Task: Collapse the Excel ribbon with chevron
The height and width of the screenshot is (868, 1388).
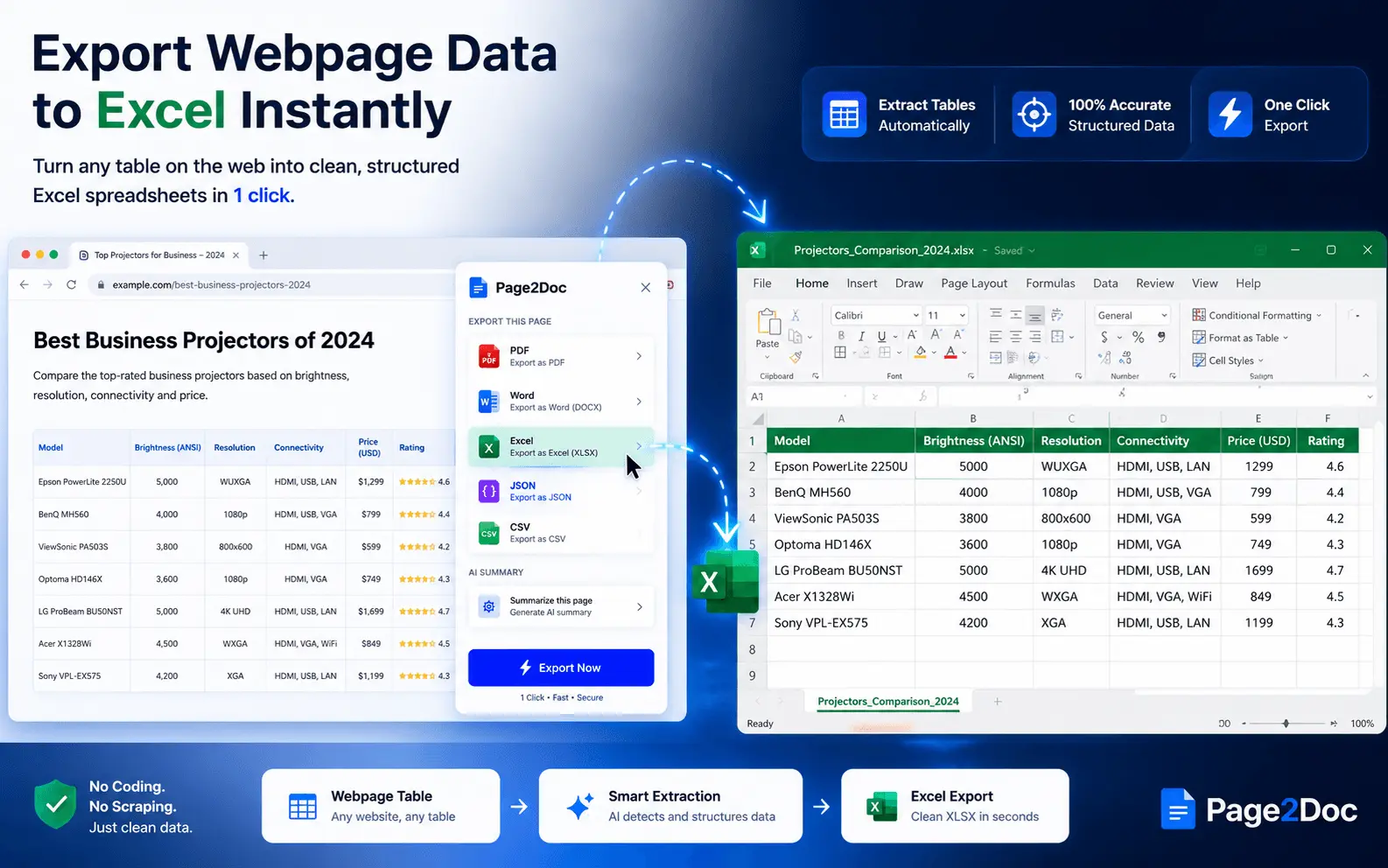Action: coord(1365,376)
